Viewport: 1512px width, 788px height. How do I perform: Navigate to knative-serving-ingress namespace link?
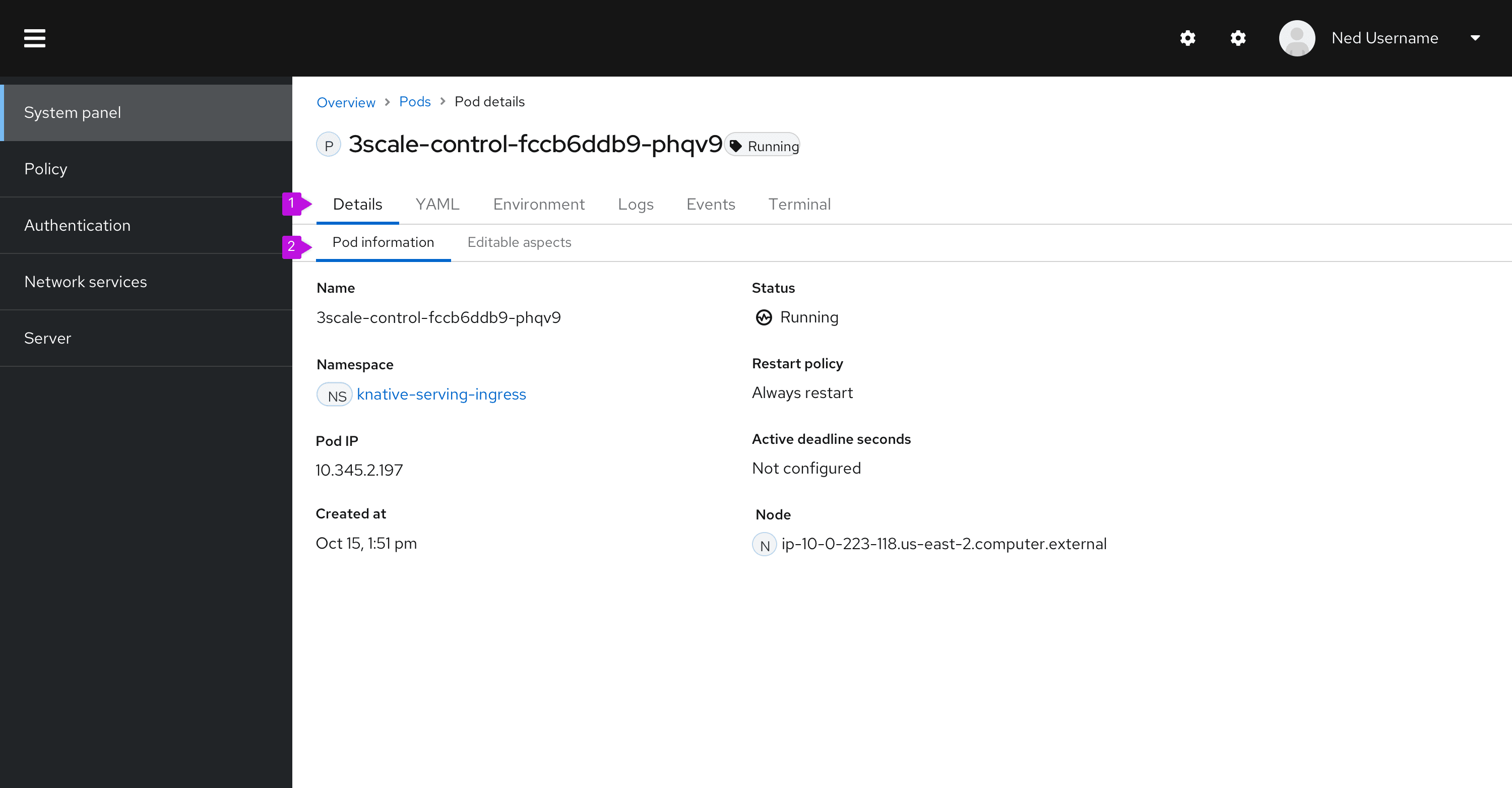[x=441, y=393]
